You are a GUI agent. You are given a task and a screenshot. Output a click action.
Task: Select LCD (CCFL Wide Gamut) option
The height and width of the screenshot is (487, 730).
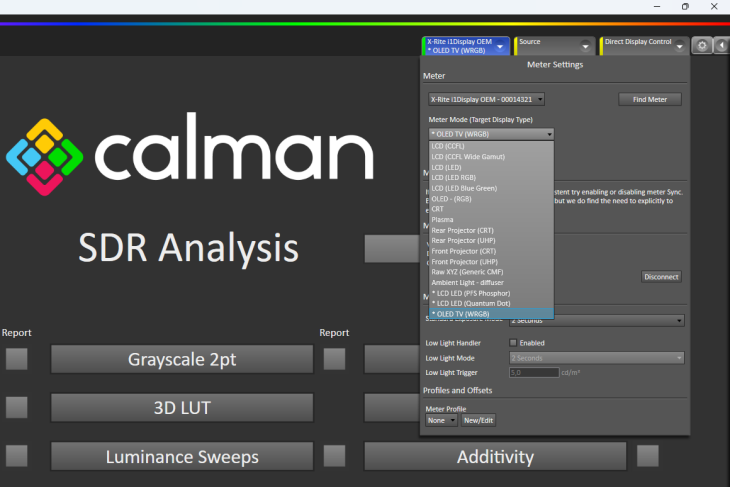491,157
